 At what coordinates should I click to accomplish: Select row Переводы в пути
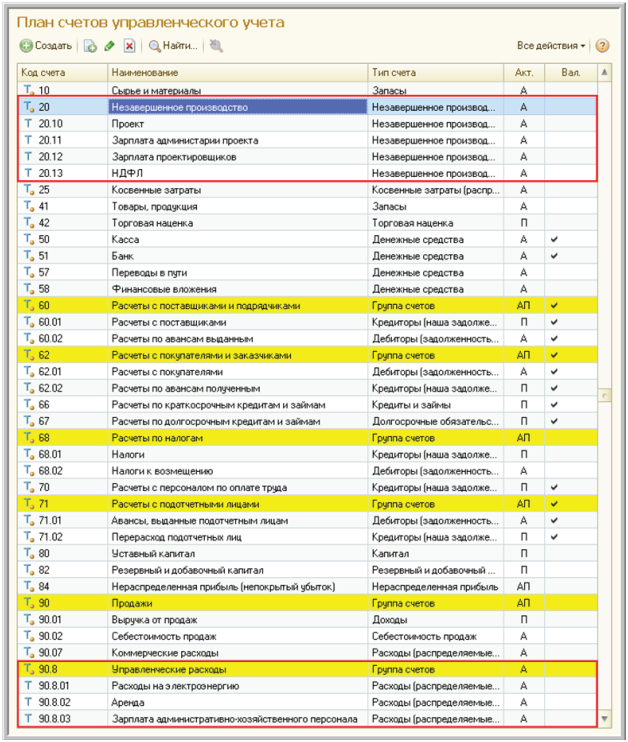click(308, 273)
